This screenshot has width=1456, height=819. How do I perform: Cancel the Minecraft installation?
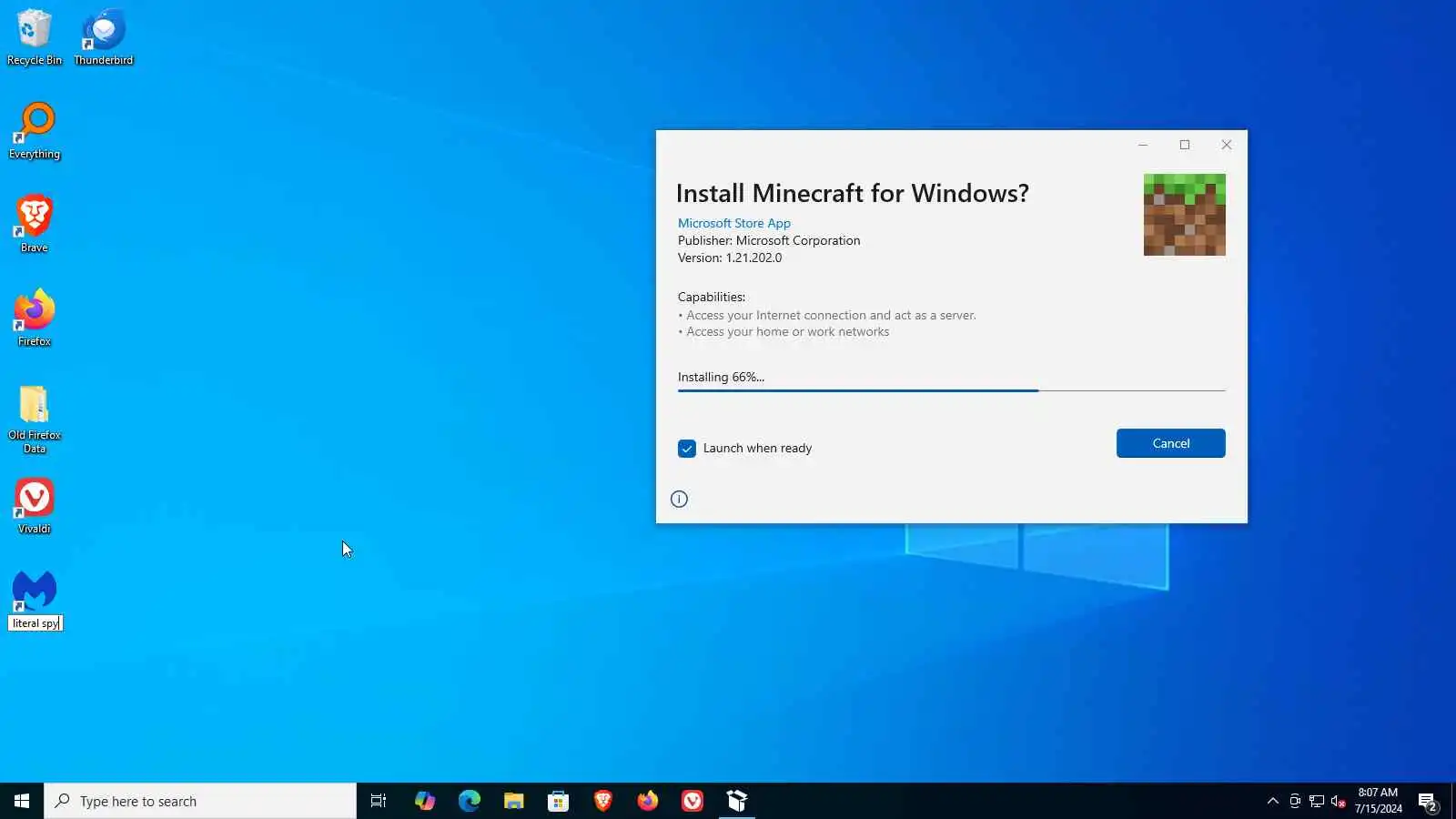pyautogui.click(x=1170, y=443)
